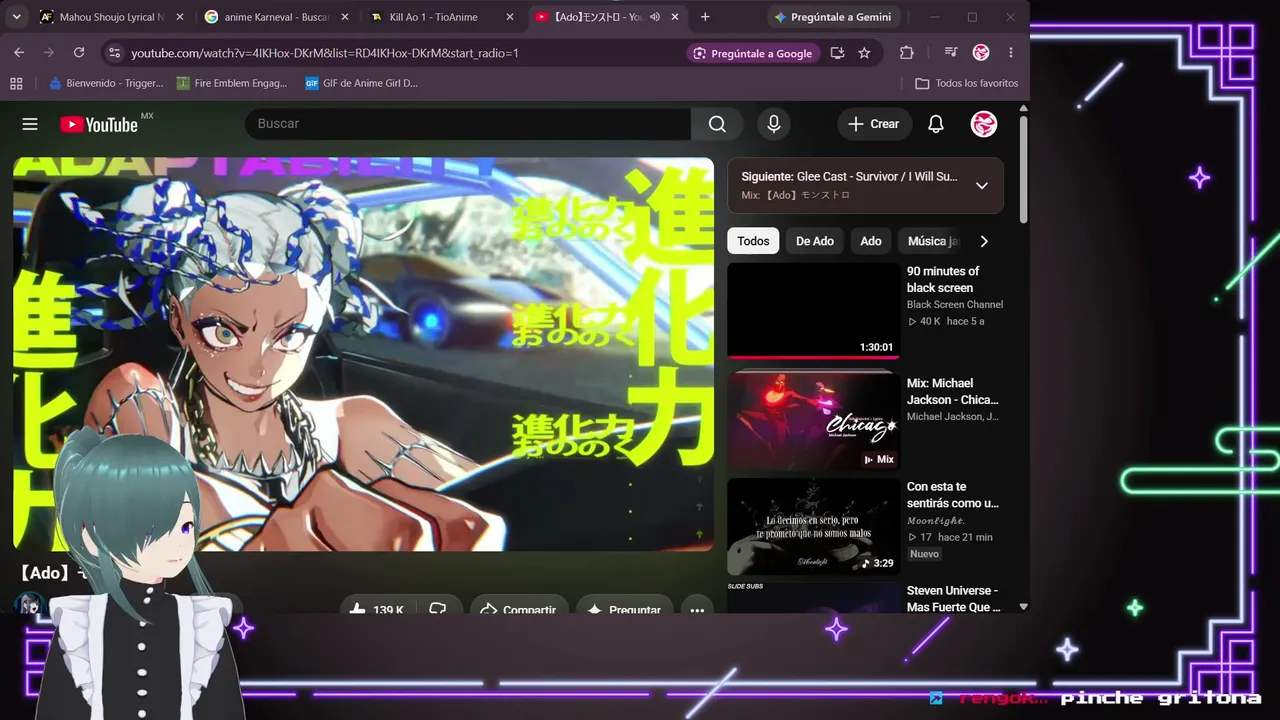This screenshot has height=720, width=1280.
Task: Click the Moonlight channel name
Action: (936, 520)
